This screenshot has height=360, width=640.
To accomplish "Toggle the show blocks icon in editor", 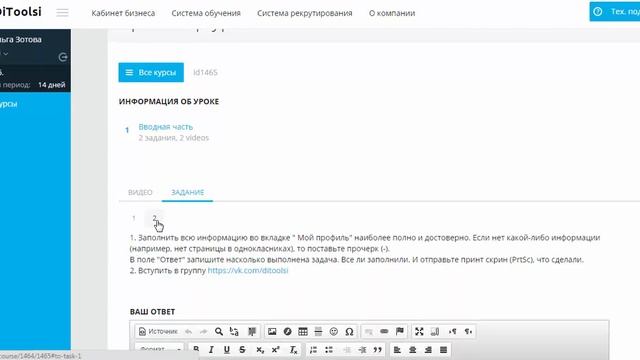I will point(435,331).
